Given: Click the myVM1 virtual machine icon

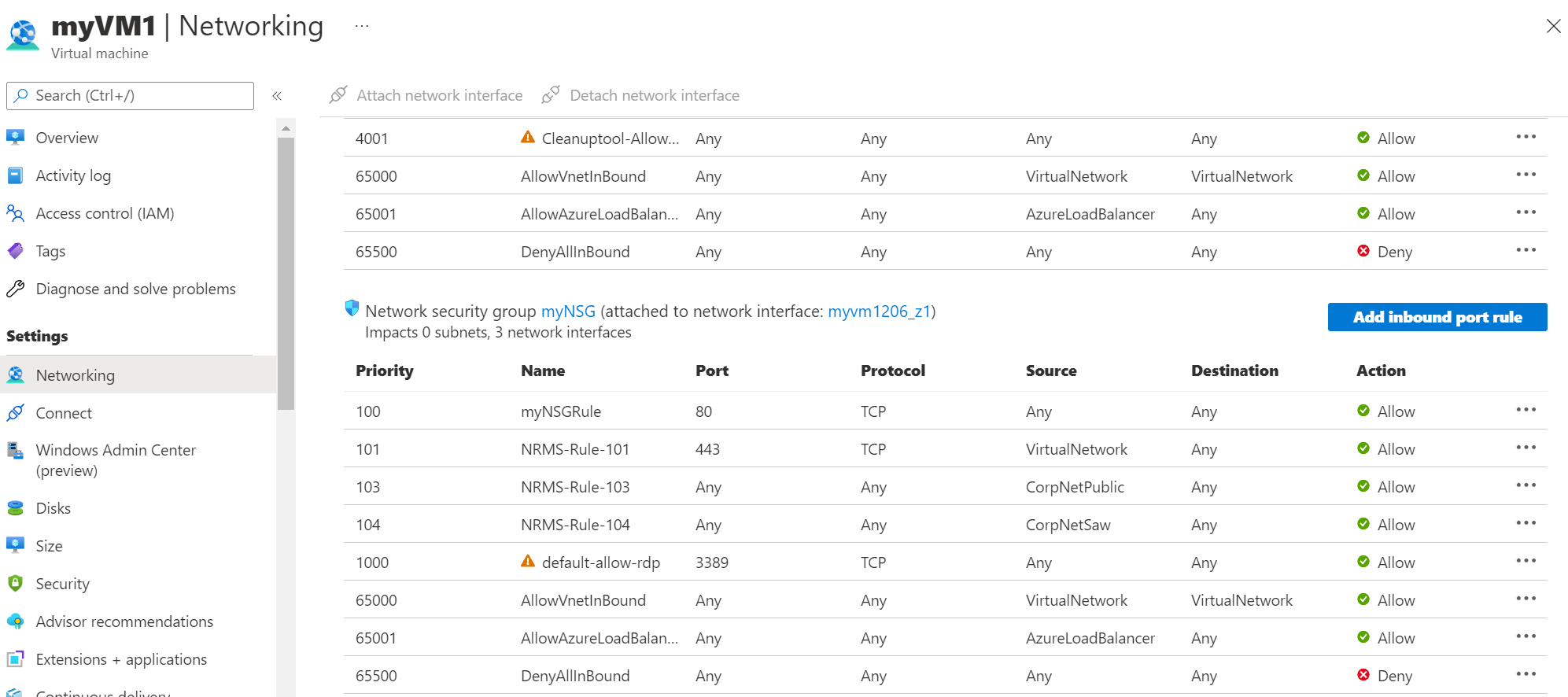Looking at the screenshot, I should click(x=23, y=35).
